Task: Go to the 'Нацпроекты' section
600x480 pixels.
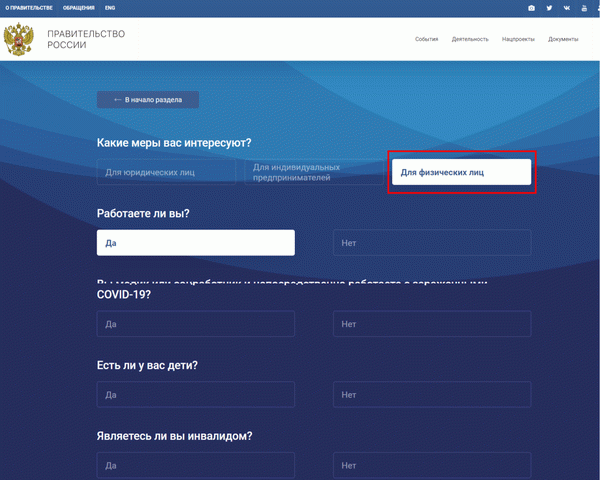Action: pos(518,39)
